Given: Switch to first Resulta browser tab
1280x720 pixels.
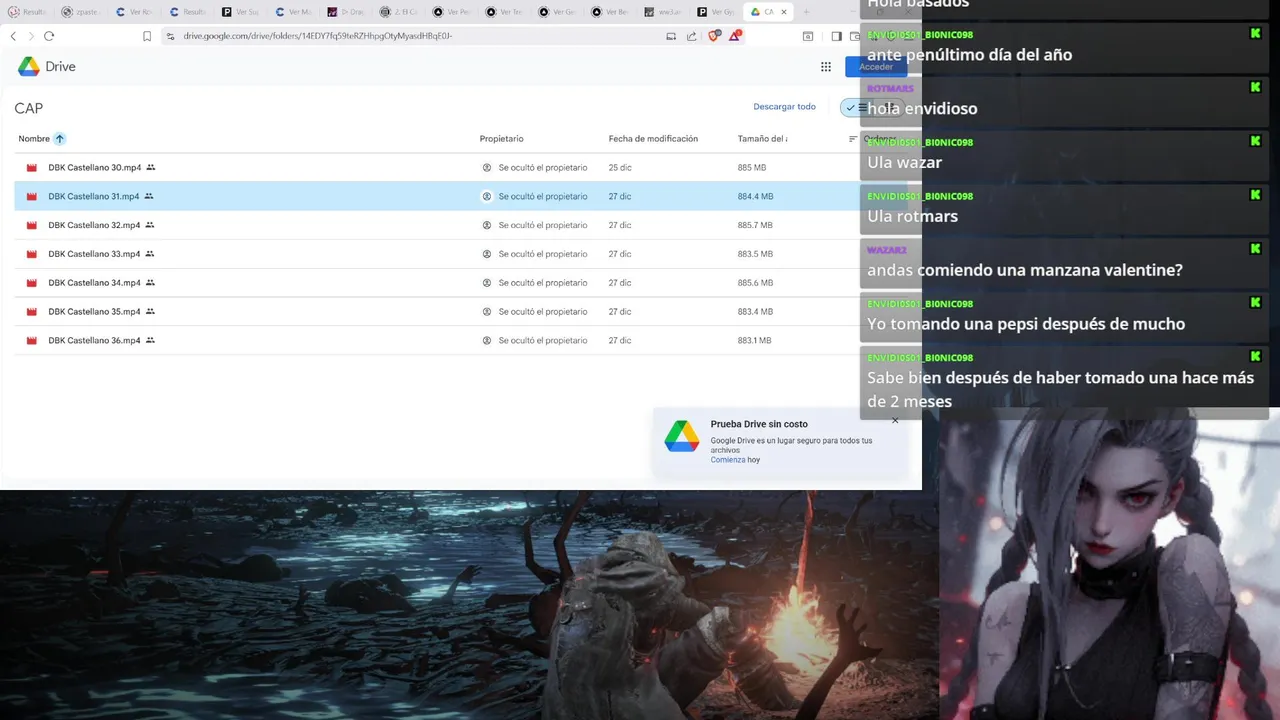Looking at the screenshot, I should click(26, 12).
